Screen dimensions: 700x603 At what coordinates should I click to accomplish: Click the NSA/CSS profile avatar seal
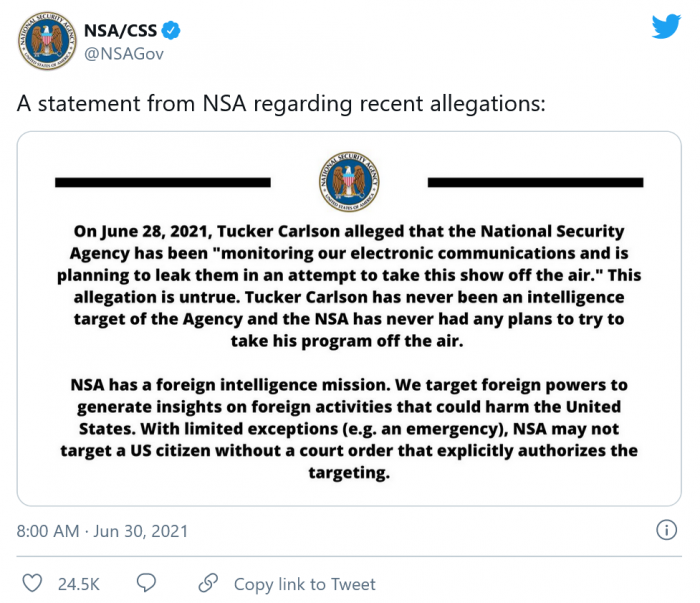click(41, 41)
